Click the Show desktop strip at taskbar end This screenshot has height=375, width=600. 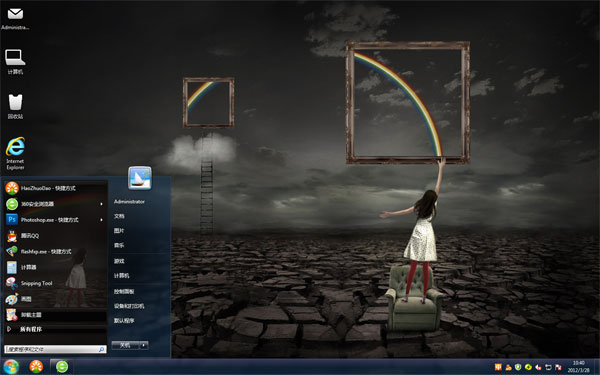pyautogui.click(x=597, y=367)
